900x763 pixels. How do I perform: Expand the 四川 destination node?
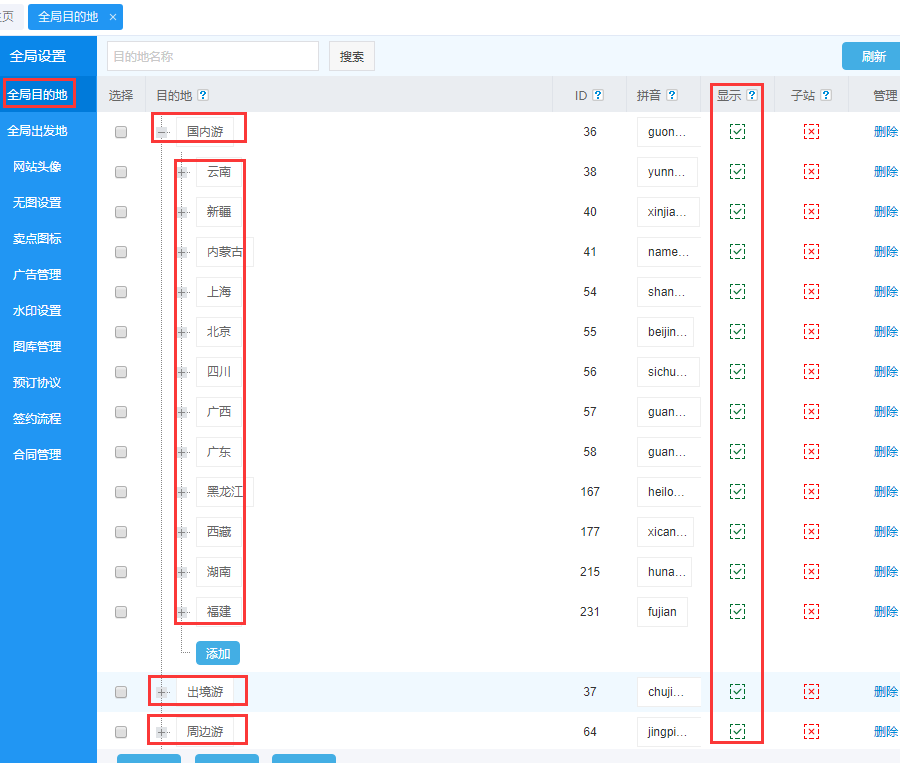click(x=183, y=372)
